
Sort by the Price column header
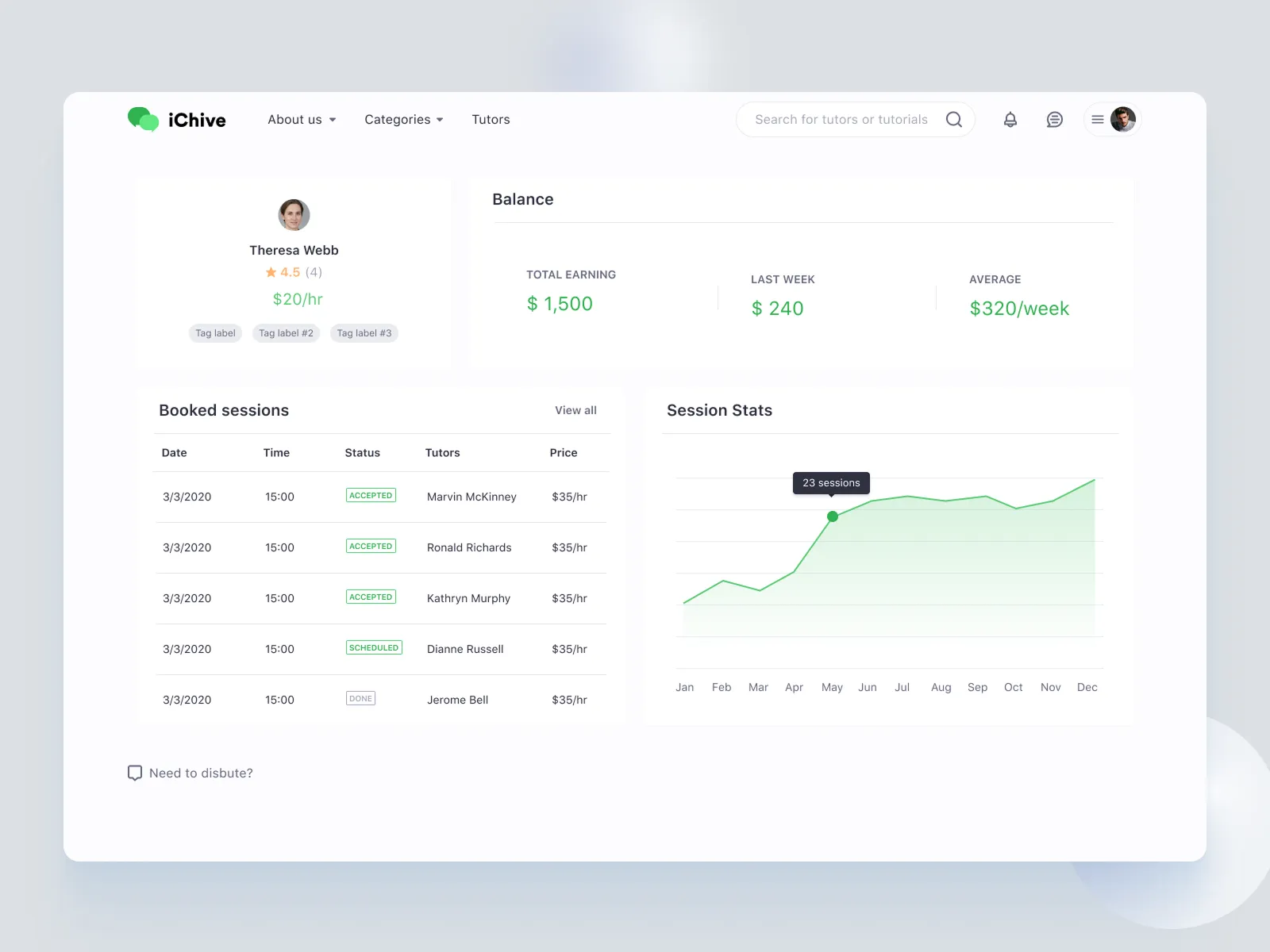(564, 453)
